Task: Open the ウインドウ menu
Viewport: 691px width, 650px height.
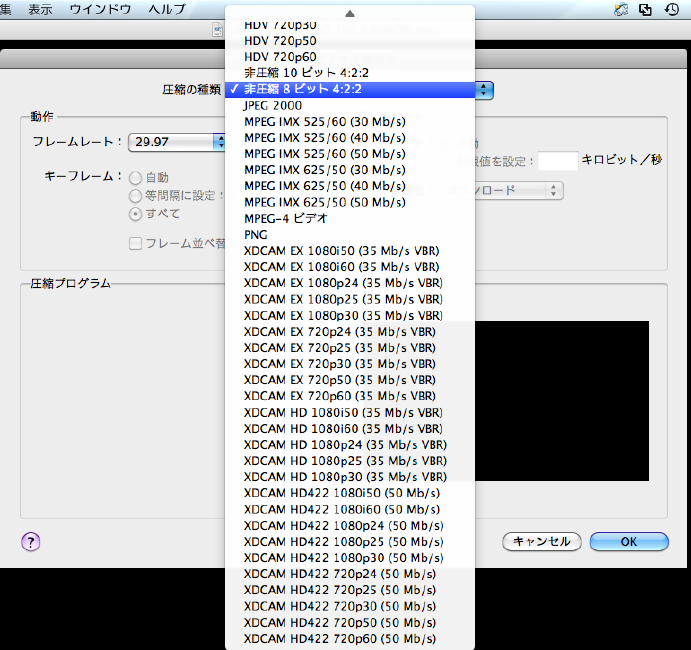Action: [x=100, y=9]
